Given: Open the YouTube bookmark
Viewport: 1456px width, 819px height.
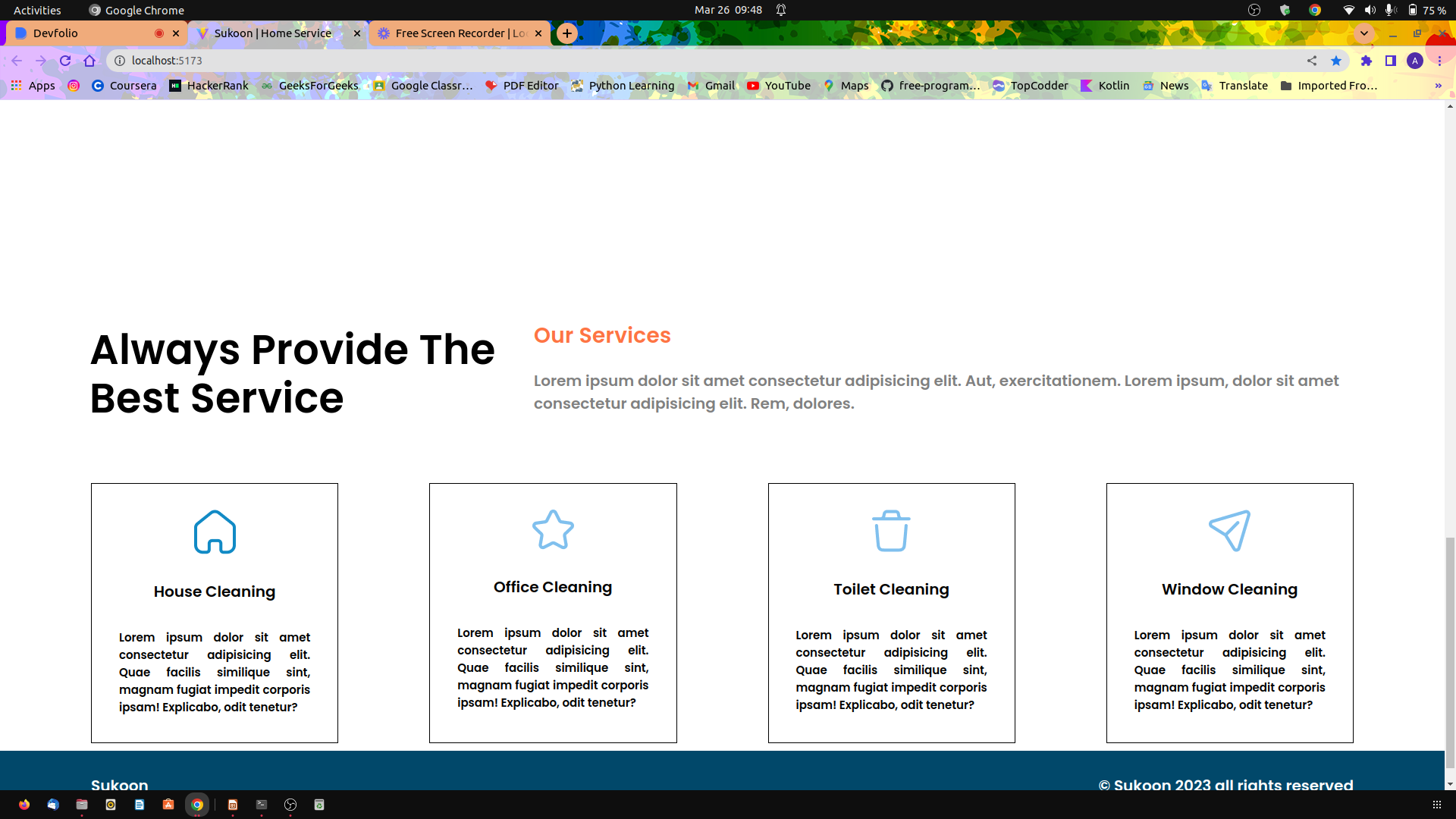Looking at the screenshot, I should [779, 86].
